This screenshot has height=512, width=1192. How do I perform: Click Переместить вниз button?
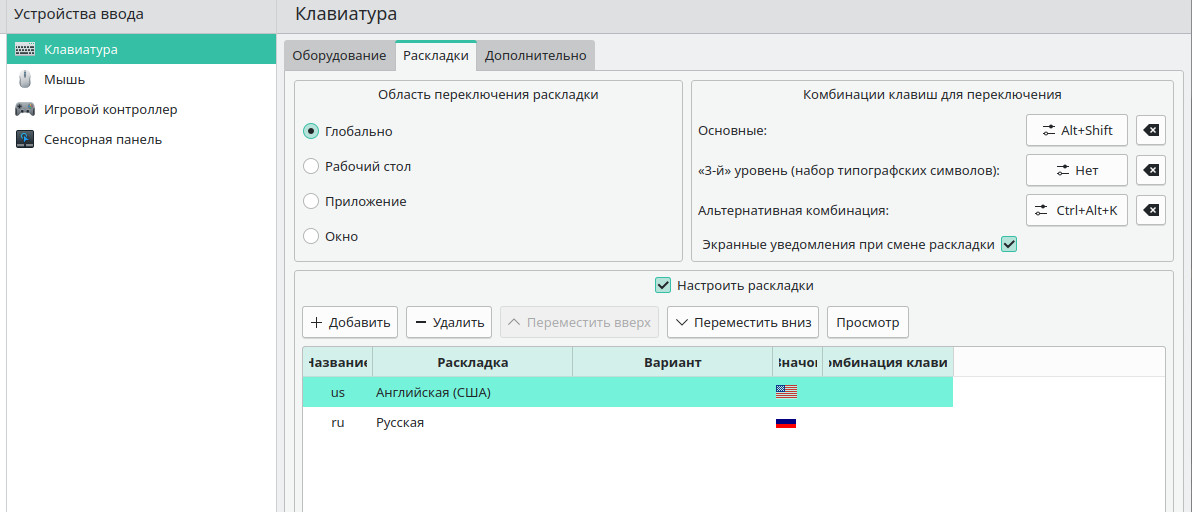click(743, 322)
